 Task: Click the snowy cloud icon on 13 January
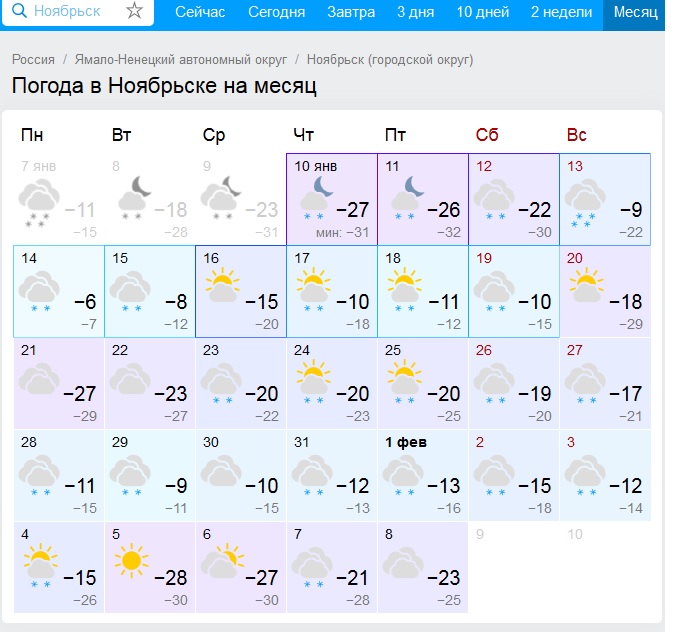[x=585, y=203]
